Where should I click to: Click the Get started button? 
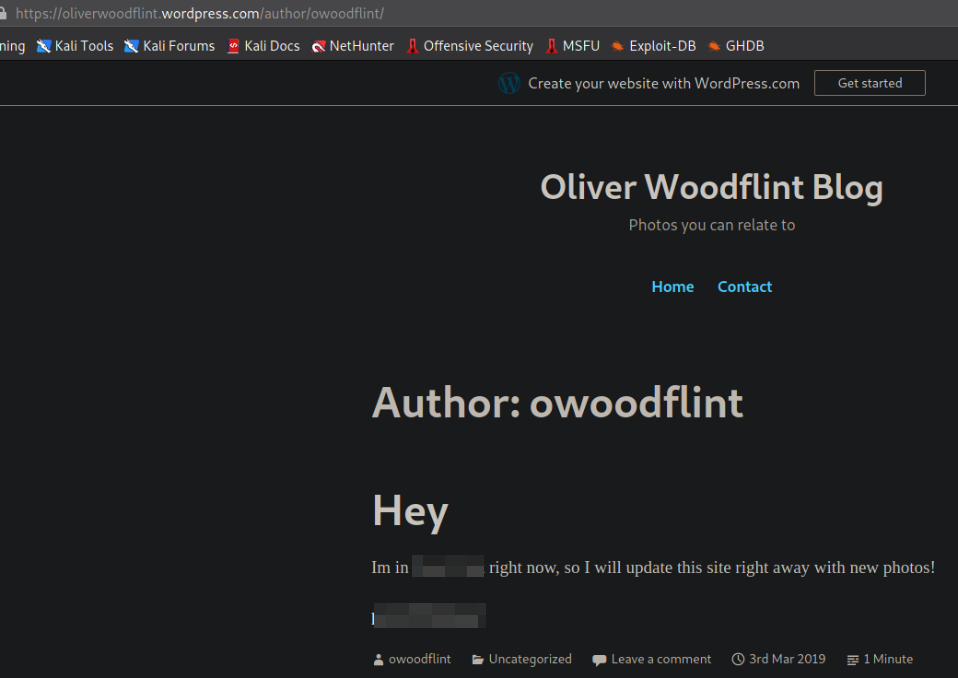[x=869, y=83]
